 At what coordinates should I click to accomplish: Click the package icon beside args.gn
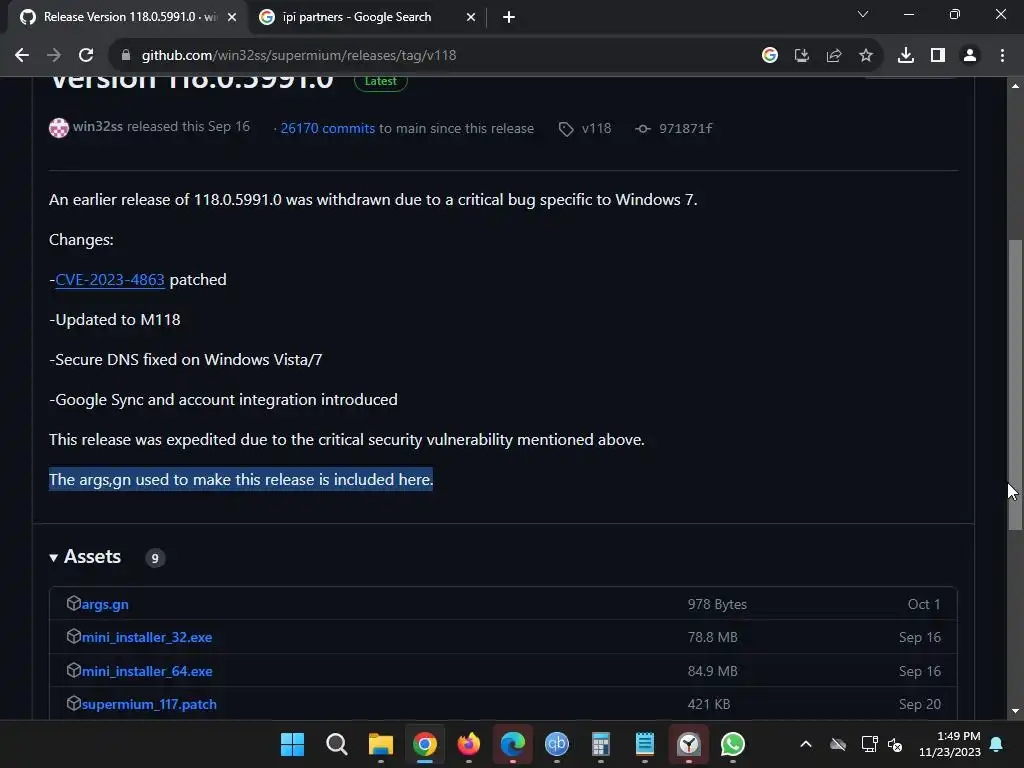(74, 603)
